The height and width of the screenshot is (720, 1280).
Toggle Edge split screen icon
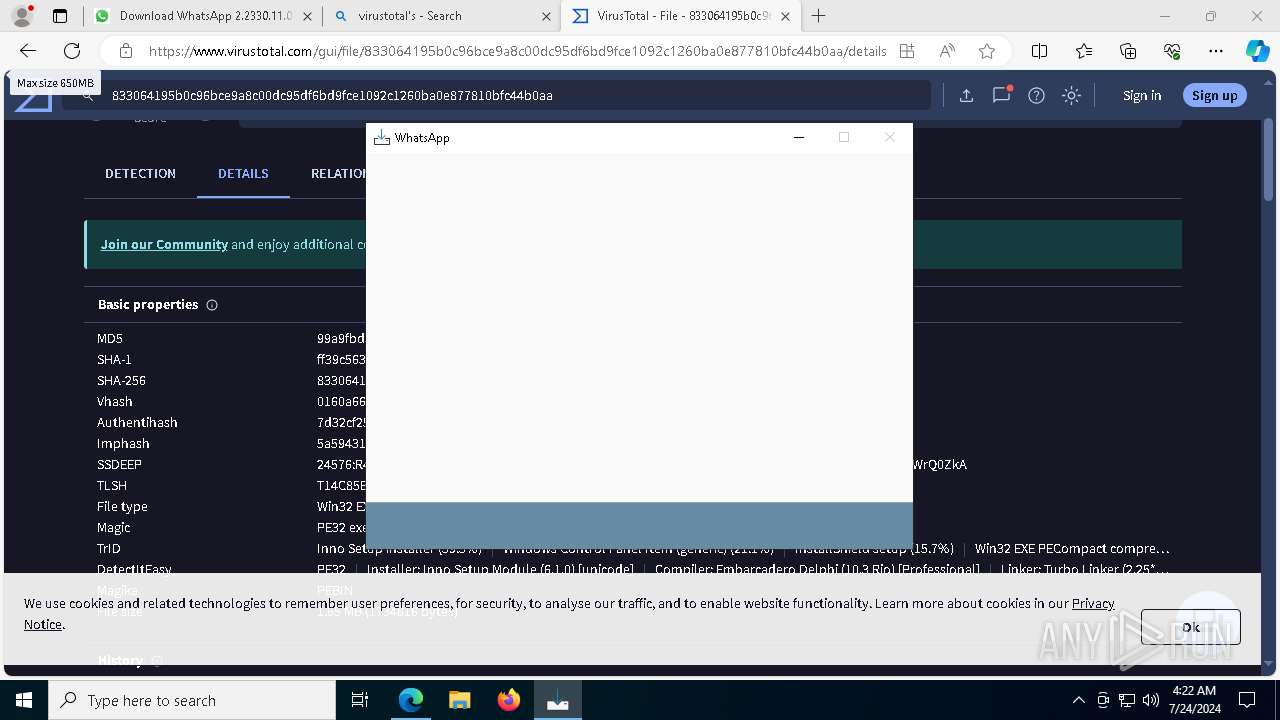(1039, 51)
